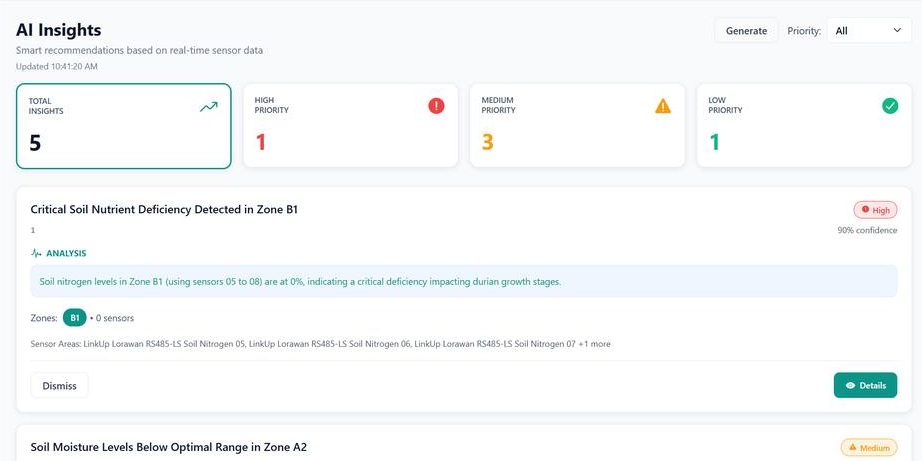Click the green checkmark icon in Low Priority
This screenshot has width=922, height=461.
click(x=890, y=106)
